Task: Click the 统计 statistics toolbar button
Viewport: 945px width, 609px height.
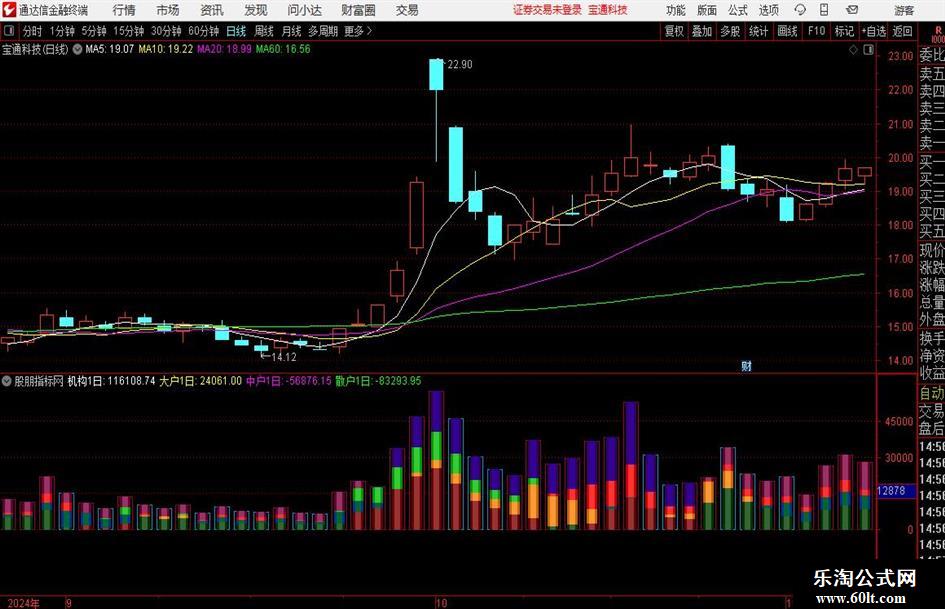Action: 758,31
